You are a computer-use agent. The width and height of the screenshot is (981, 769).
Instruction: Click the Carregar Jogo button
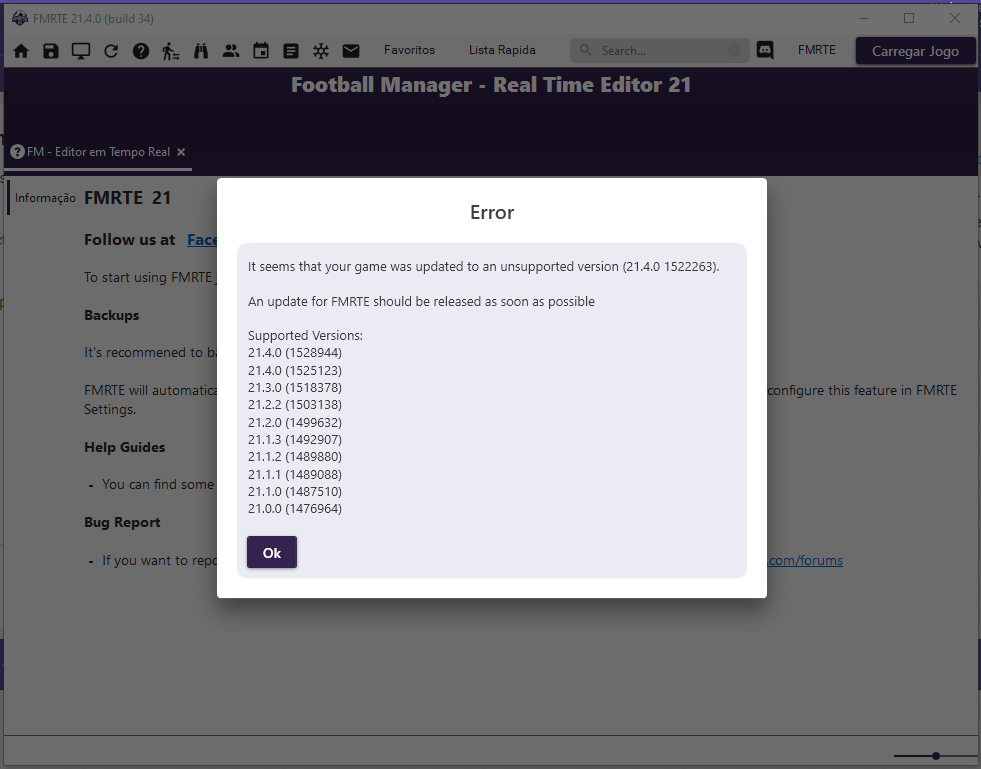coord(915,51)
